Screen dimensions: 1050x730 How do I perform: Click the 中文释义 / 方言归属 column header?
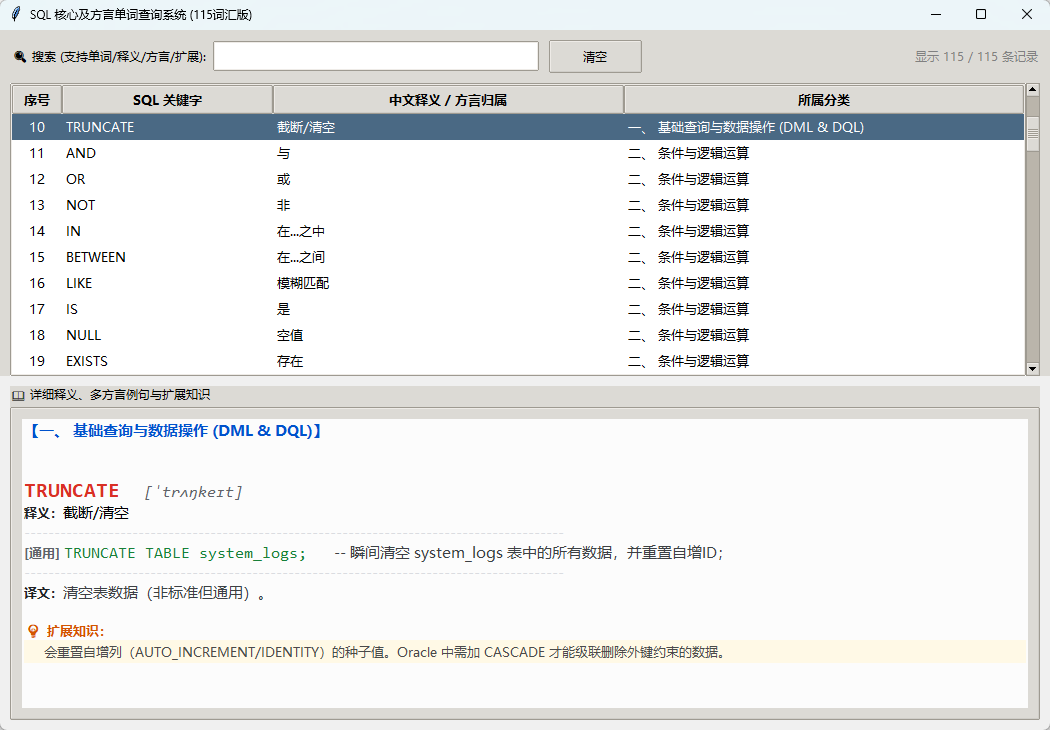[448, 100]
